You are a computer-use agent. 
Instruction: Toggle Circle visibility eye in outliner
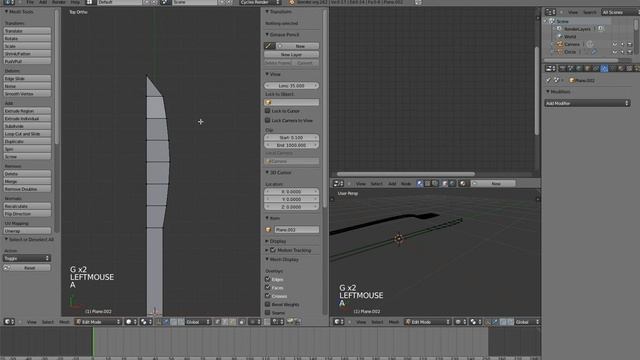pos(615,52)
